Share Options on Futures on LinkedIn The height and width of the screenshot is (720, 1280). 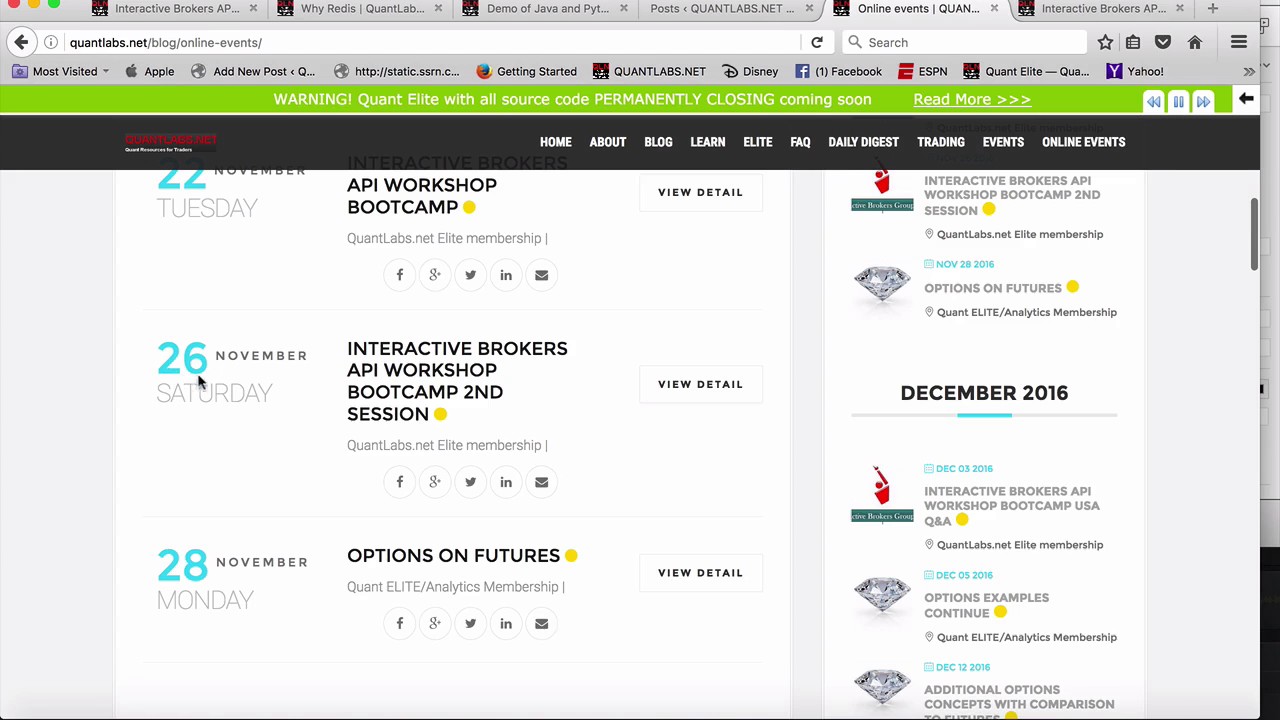click(506, 624)
